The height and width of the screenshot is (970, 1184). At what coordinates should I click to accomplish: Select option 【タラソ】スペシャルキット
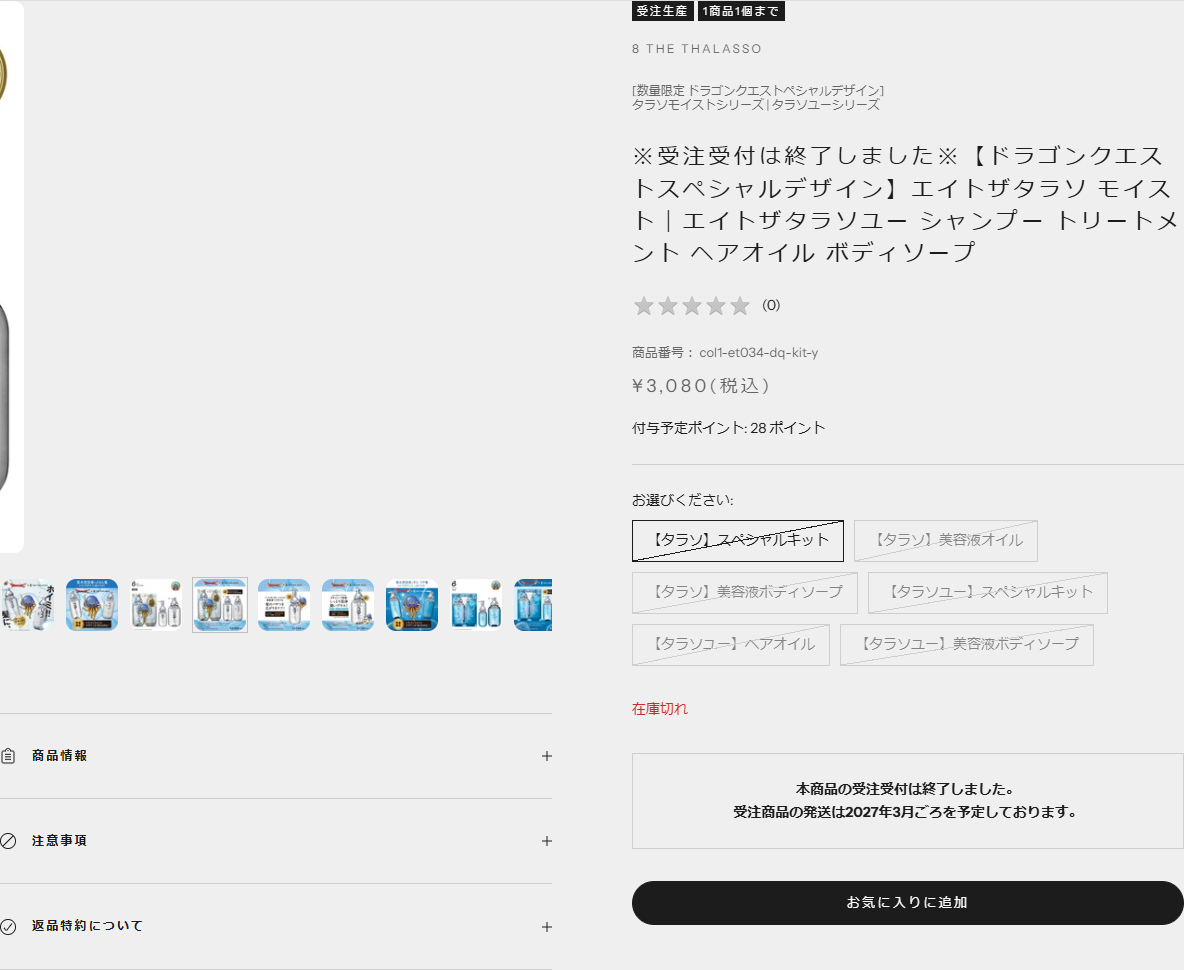(x=738, y=540)
